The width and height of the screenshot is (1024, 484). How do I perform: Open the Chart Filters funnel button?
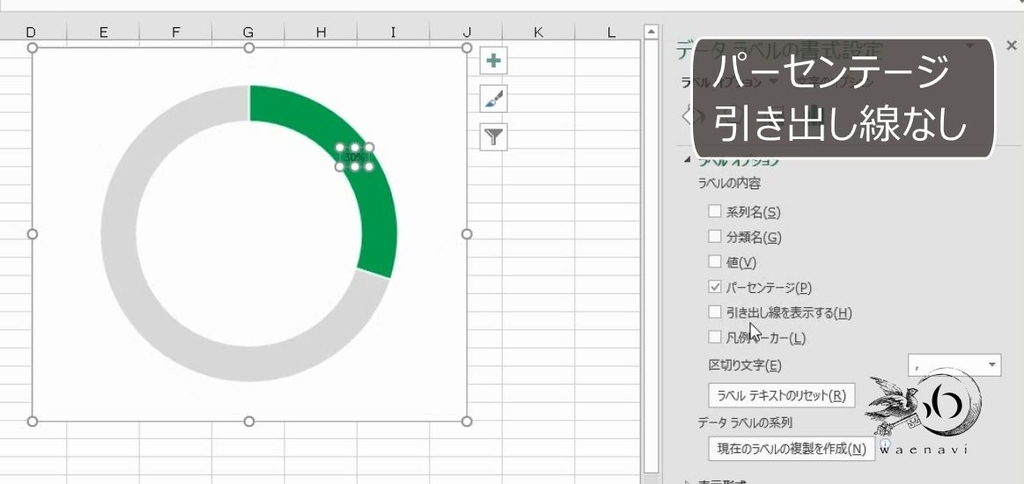pos(494,137)
